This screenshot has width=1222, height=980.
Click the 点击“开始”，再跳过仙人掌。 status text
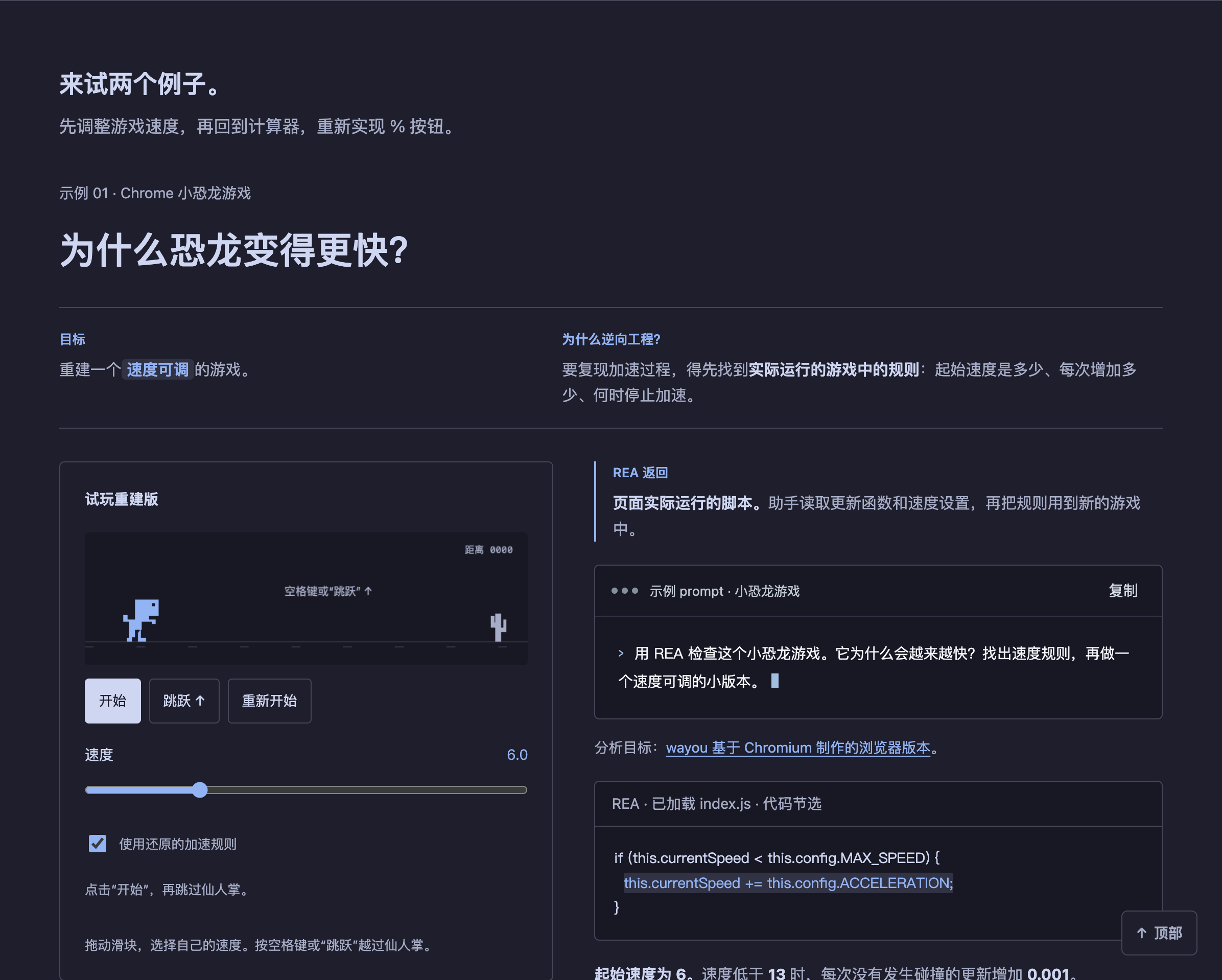pos(168,890)
